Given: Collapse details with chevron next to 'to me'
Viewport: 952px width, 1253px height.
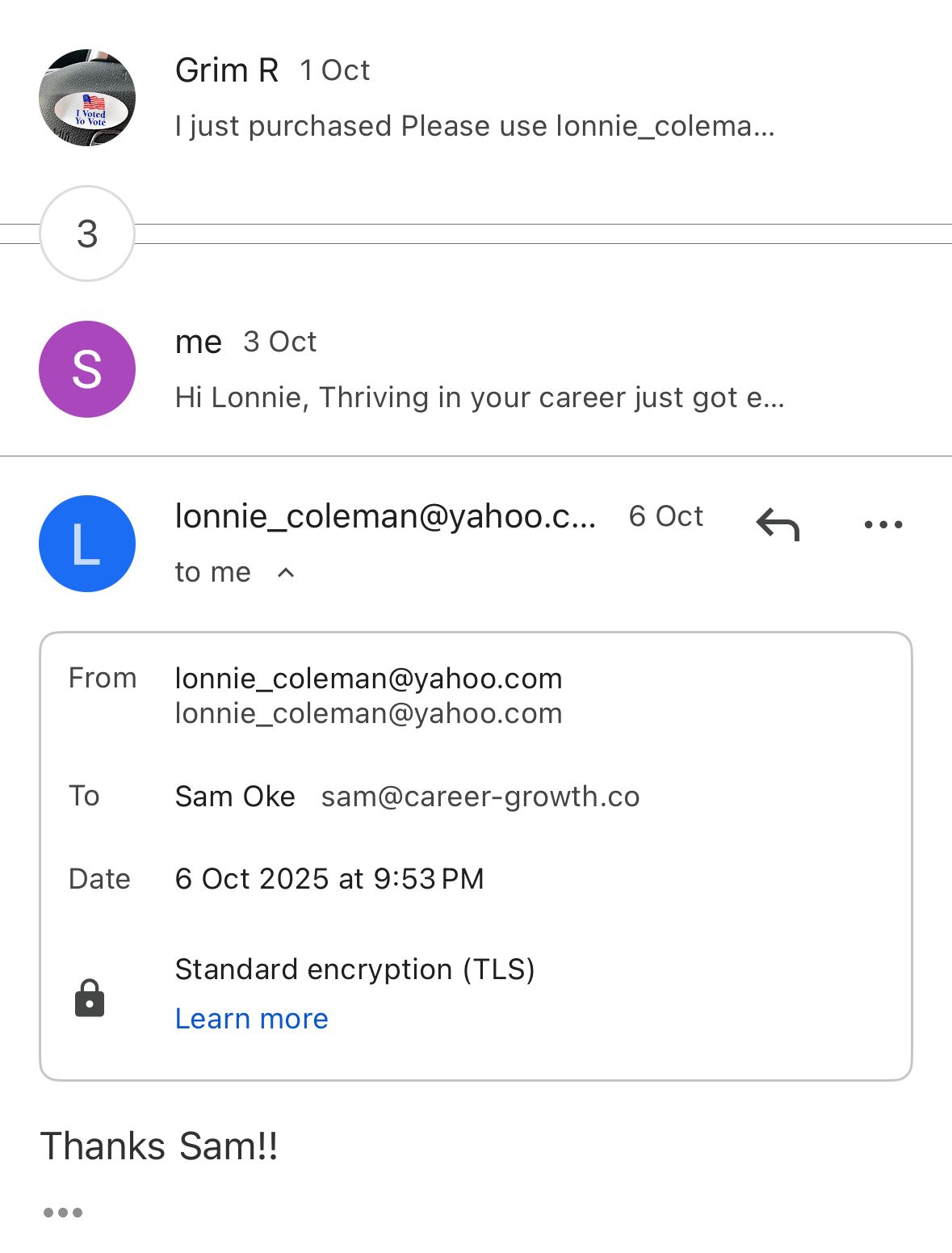Looking at the screenshot, I should 286,573.
